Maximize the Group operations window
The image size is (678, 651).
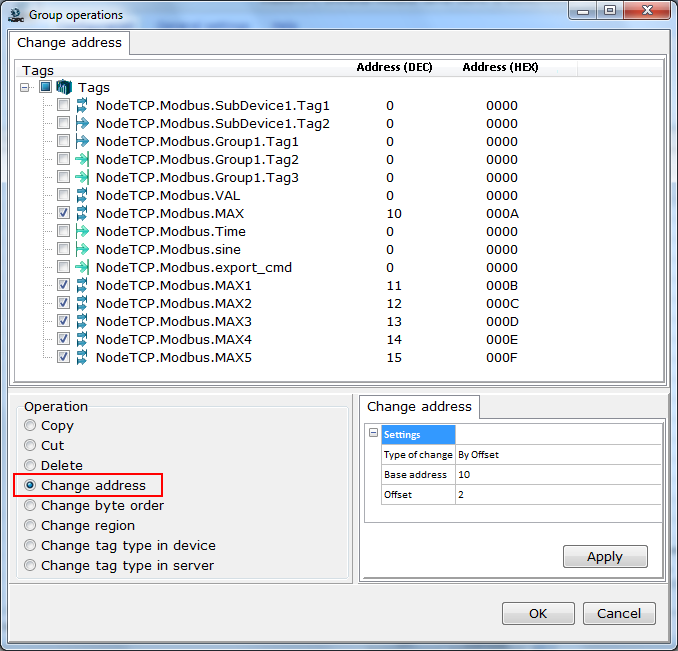click(610, 10)
